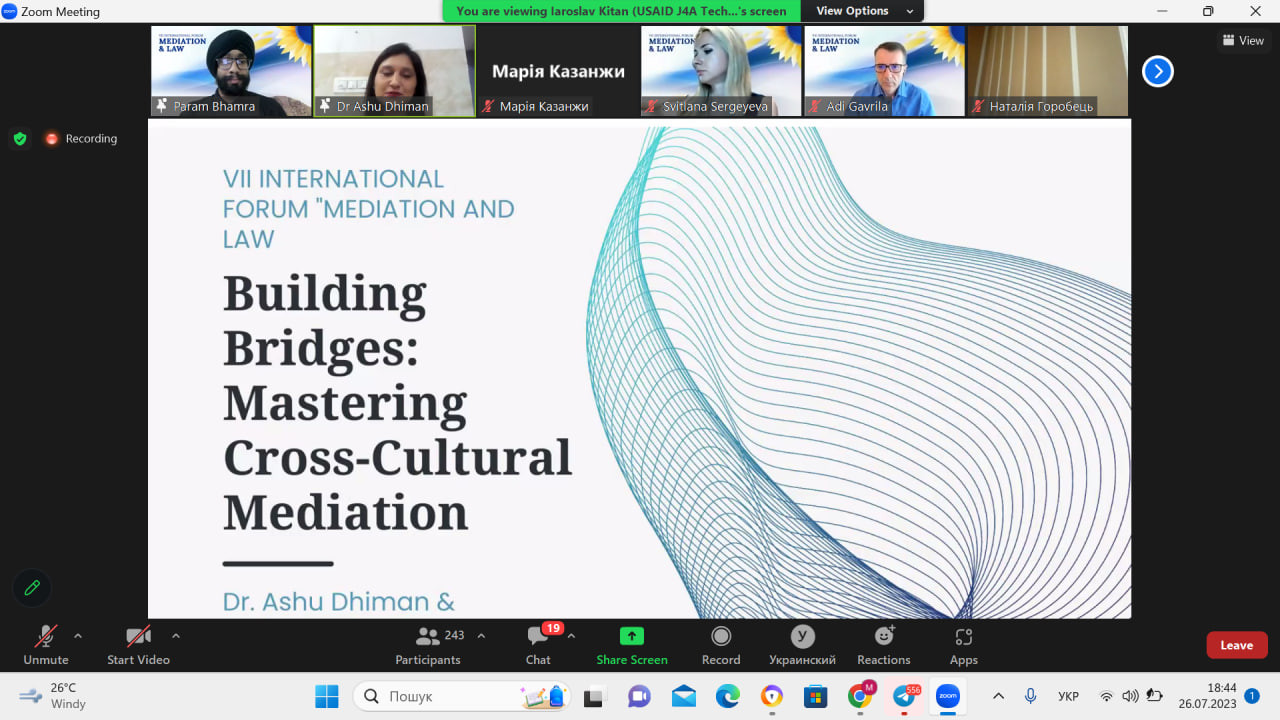The image size is (1280, 720).
Task: Expand audio options arrow beside Unmute
Action: tap(78, 635)
